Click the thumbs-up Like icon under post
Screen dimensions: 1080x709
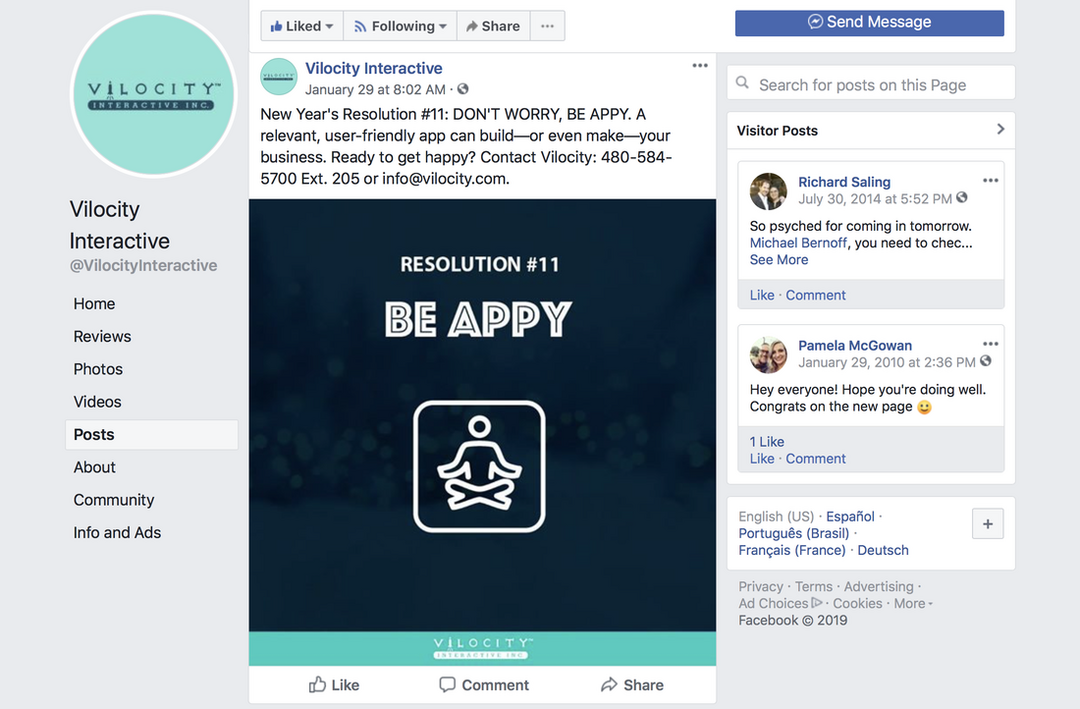click(318, 684)
